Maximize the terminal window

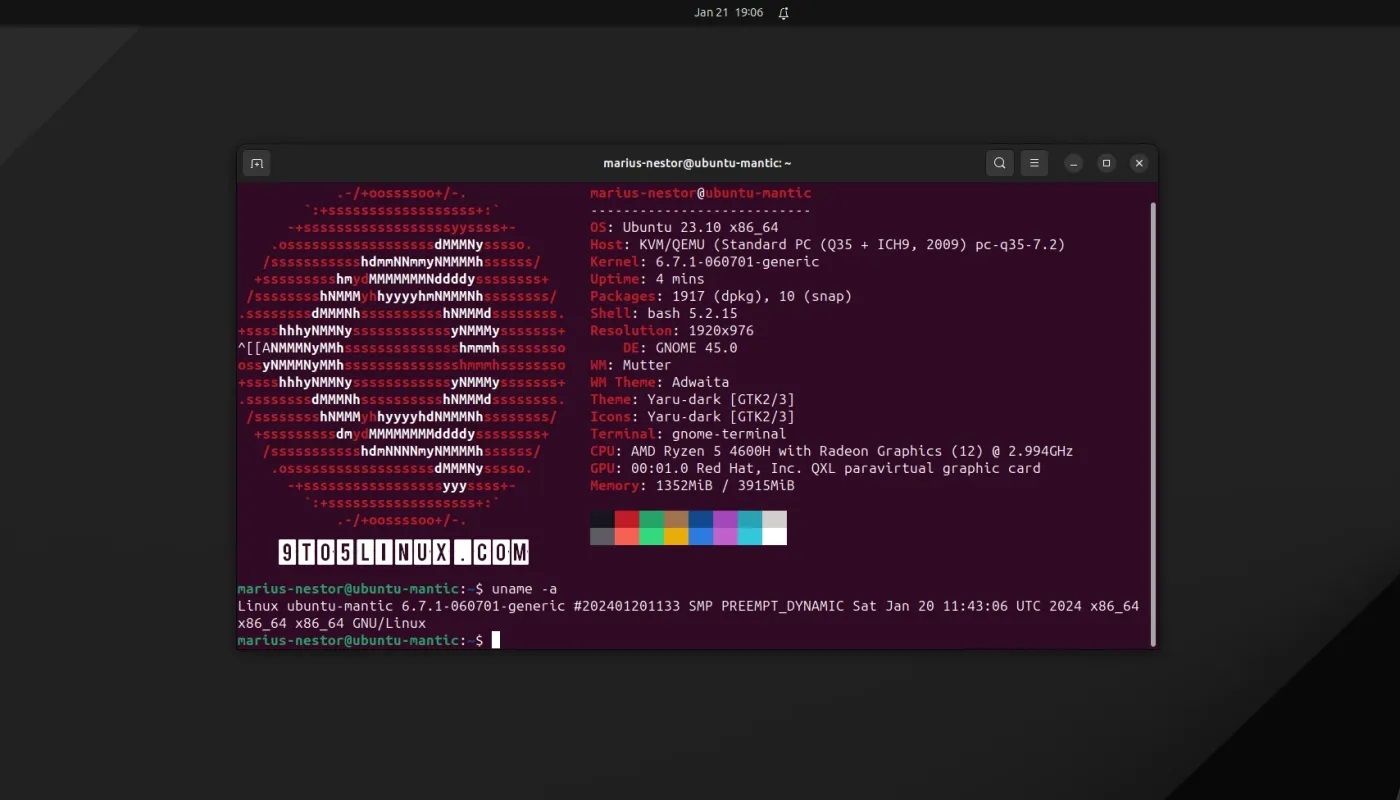click(x=1106, y=163)
